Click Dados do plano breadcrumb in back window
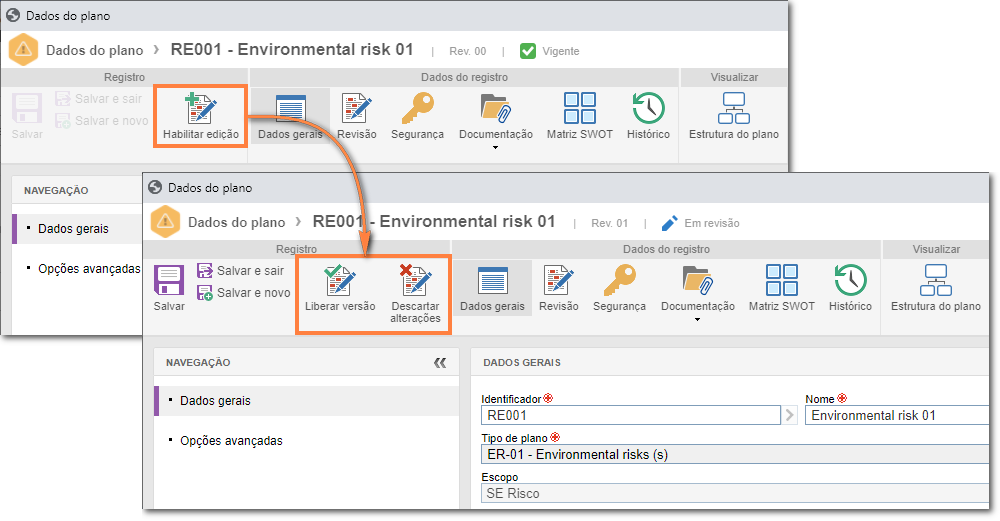 point(94,50)
